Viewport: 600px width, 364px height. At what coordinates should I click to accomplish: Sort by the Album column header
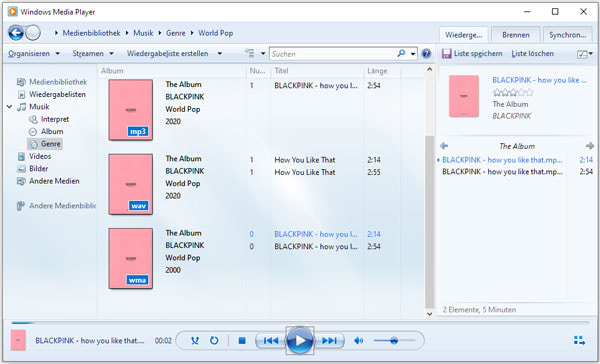112,71
